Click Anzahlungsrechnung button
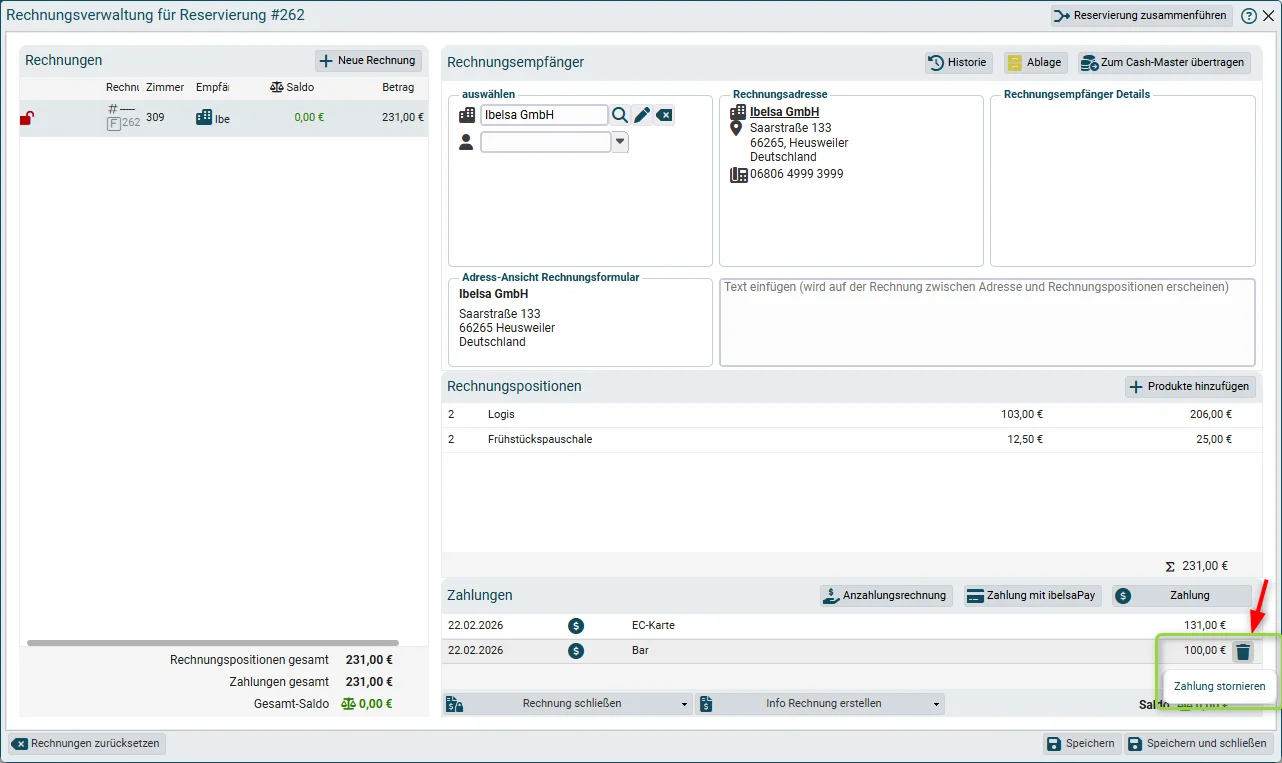 coord(886,596)
